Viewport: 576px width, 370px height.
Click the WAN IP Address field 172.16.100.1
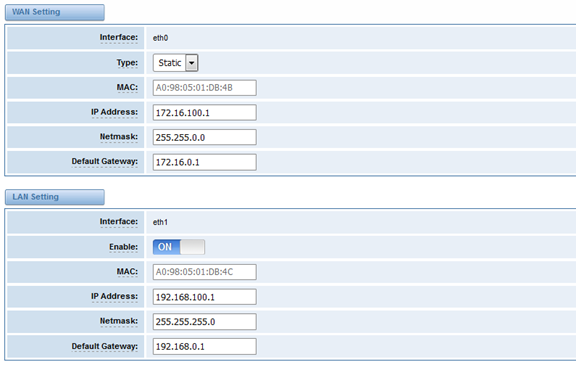(x=205, y=112)
